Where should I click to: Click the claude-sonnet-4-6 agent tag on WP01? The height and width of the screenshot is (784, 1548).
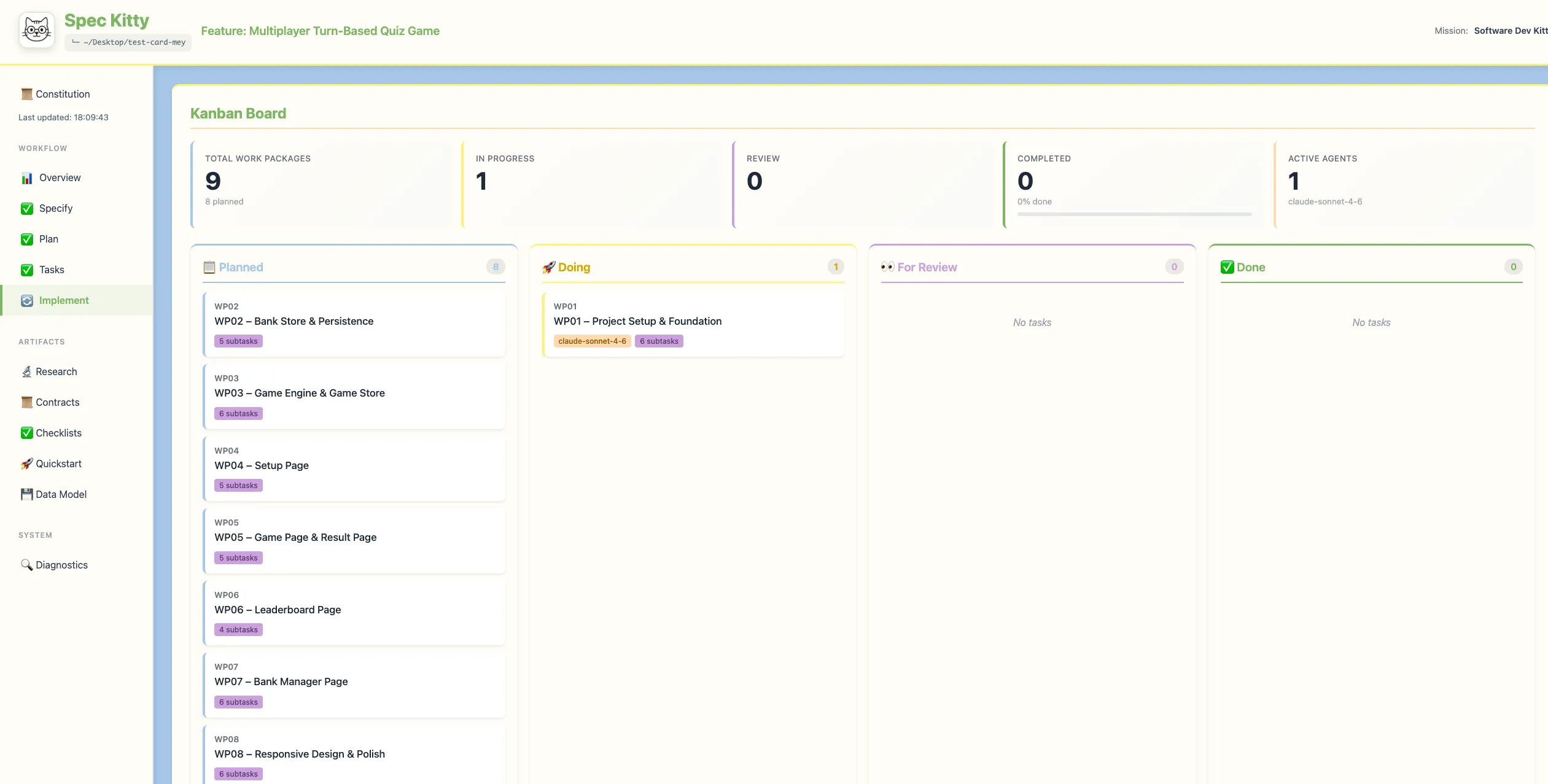592,341
